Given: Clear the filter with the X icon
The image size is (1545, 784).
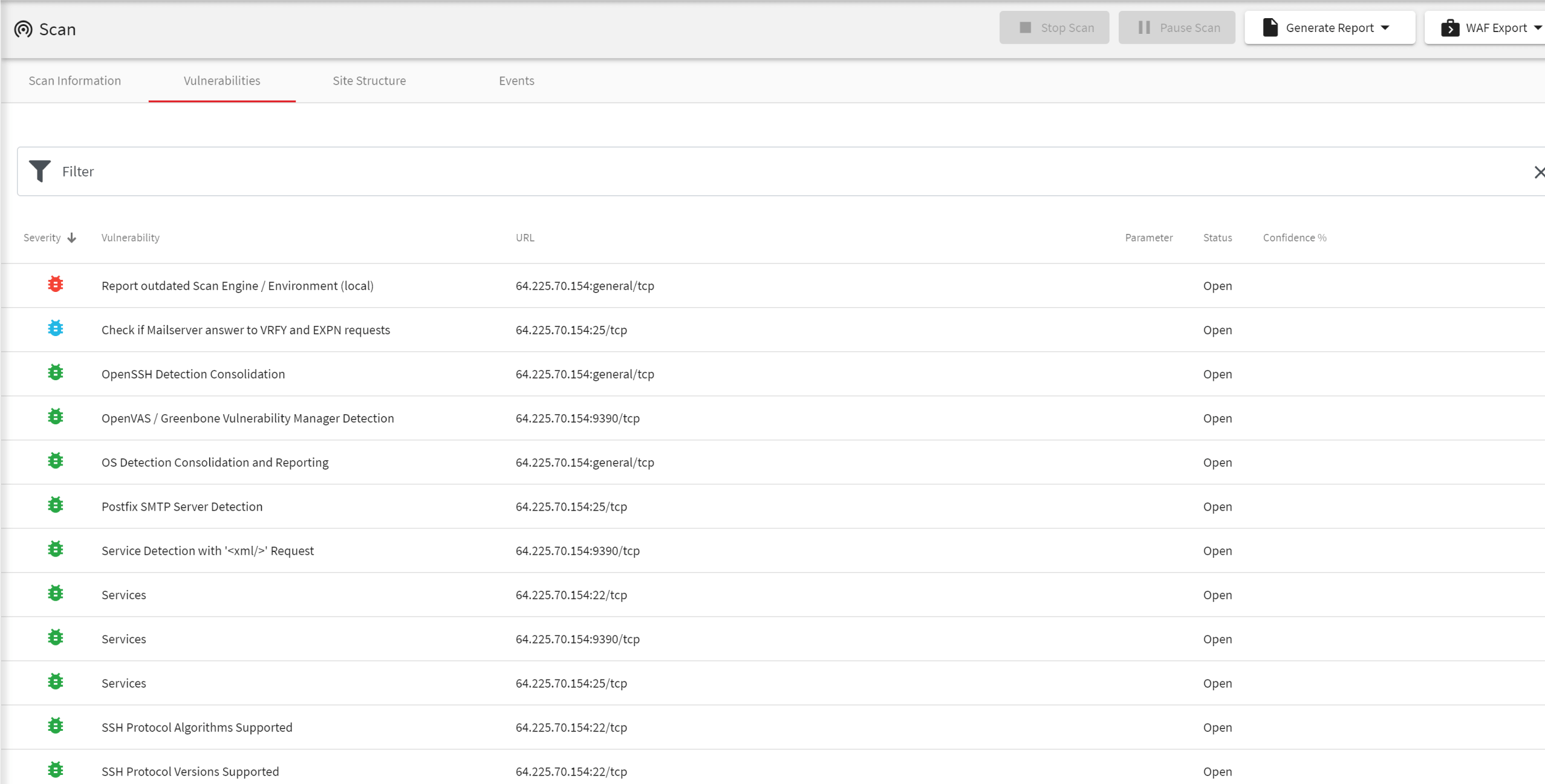Looking at the screenshot, I should [1539, 172].
